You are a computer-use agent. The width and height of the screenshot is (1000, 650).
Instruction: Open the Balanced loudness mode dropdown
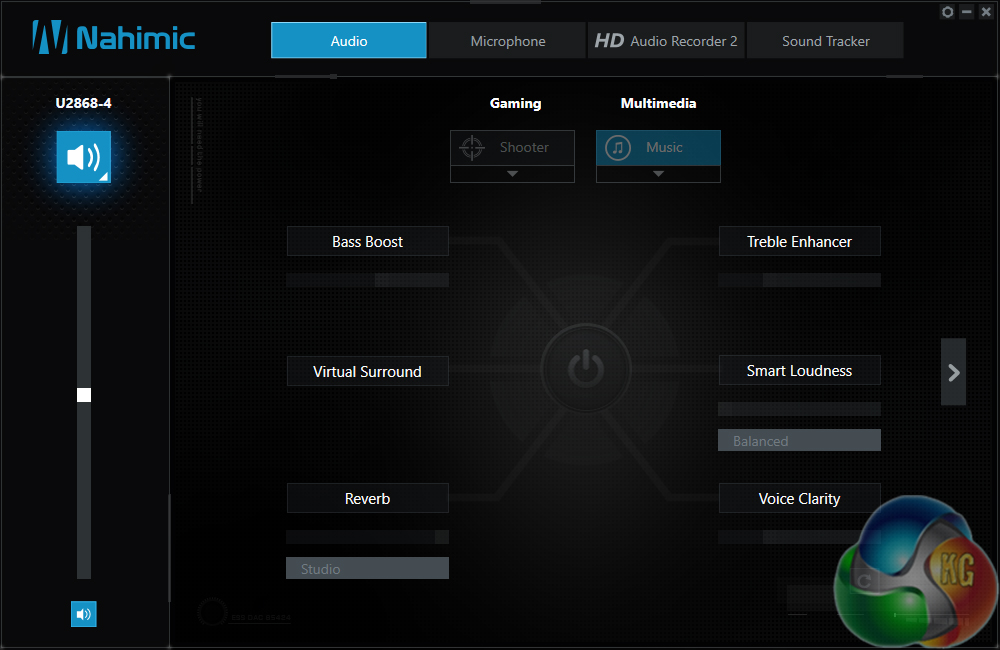tap(799, 440)
